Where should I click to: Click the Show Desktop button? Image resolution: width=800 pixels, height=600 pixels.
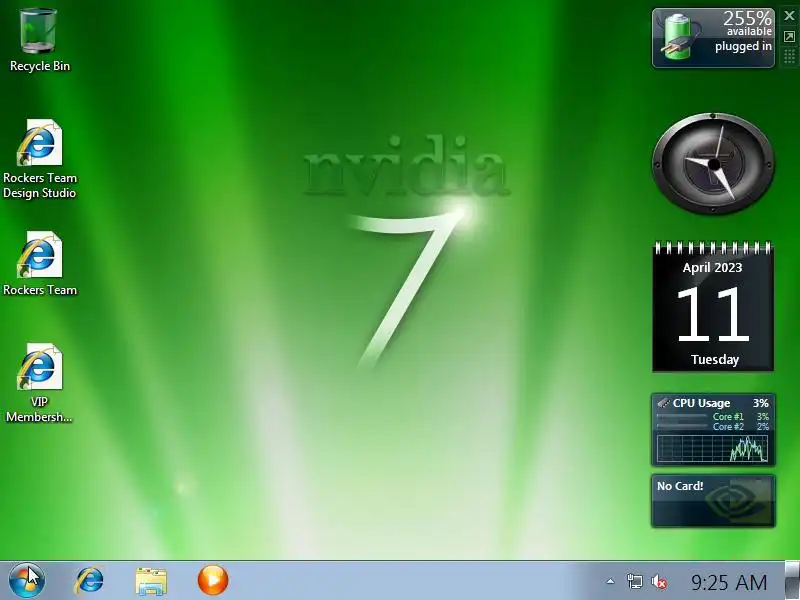click(792, 581)
